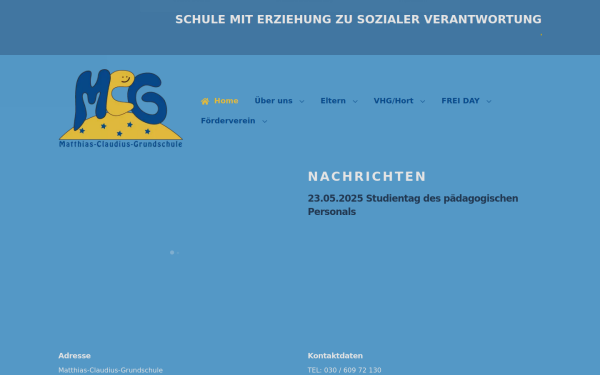Expand the Eltern dropdown arrow
Screen dimensions: 600x375
click(355, 101)
